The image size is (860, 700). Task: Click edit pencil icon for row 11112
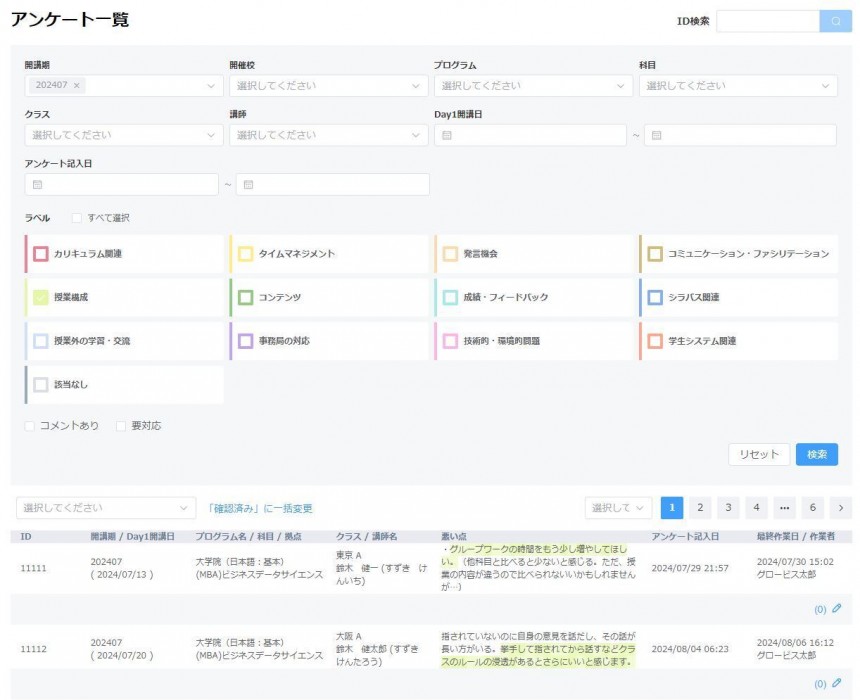click(836, 684)
